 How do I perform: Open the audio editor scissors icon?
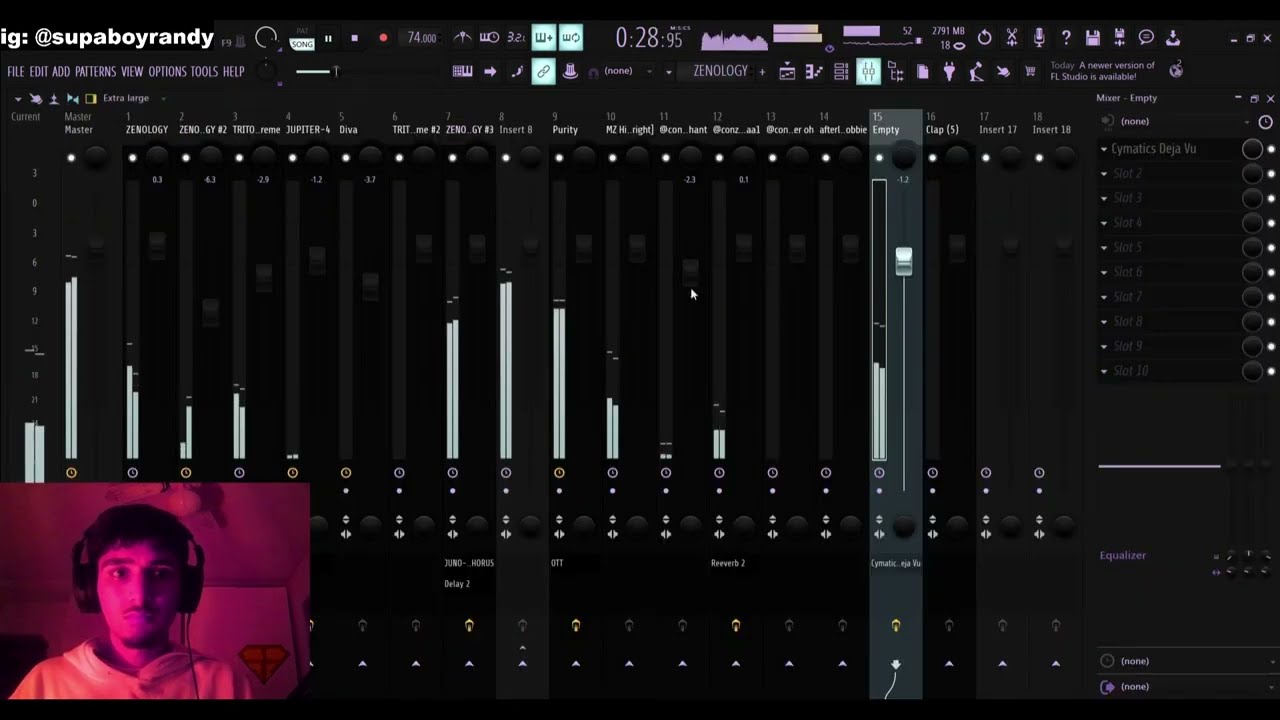[x=1012, y=38]
